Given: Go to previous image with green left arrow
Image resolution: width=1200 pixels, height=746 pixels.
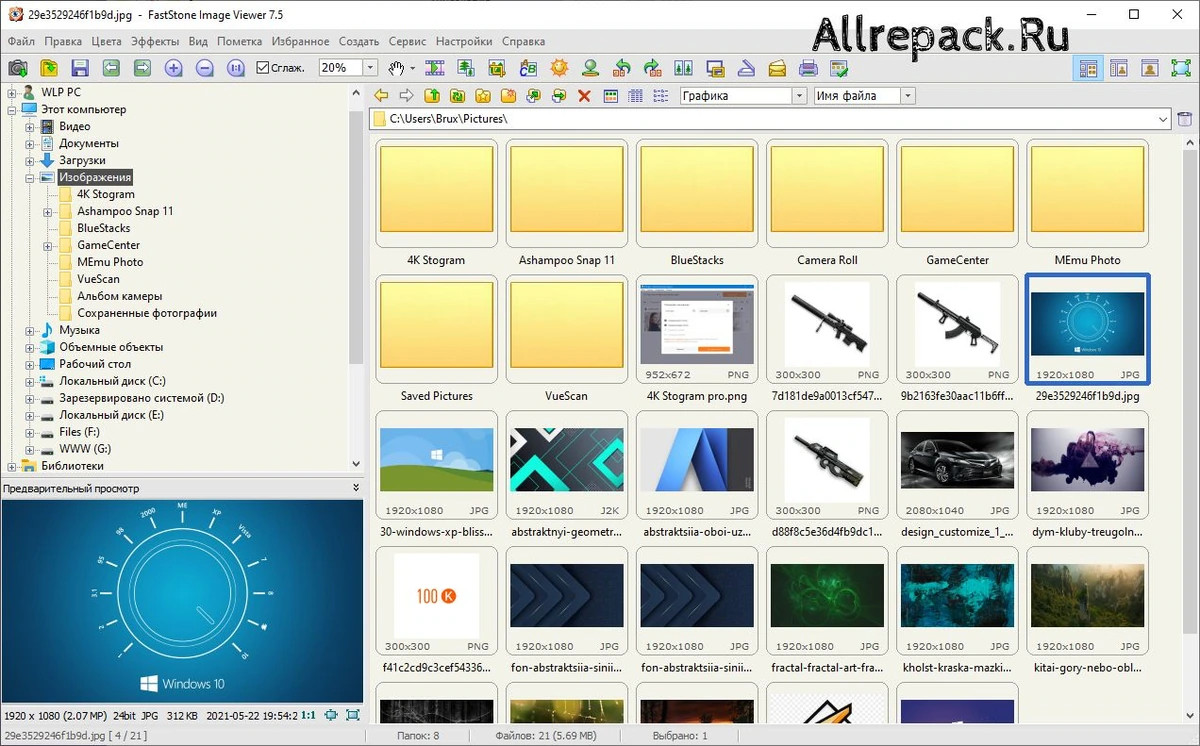Looking at the screenshot, I should coord(111,68).
